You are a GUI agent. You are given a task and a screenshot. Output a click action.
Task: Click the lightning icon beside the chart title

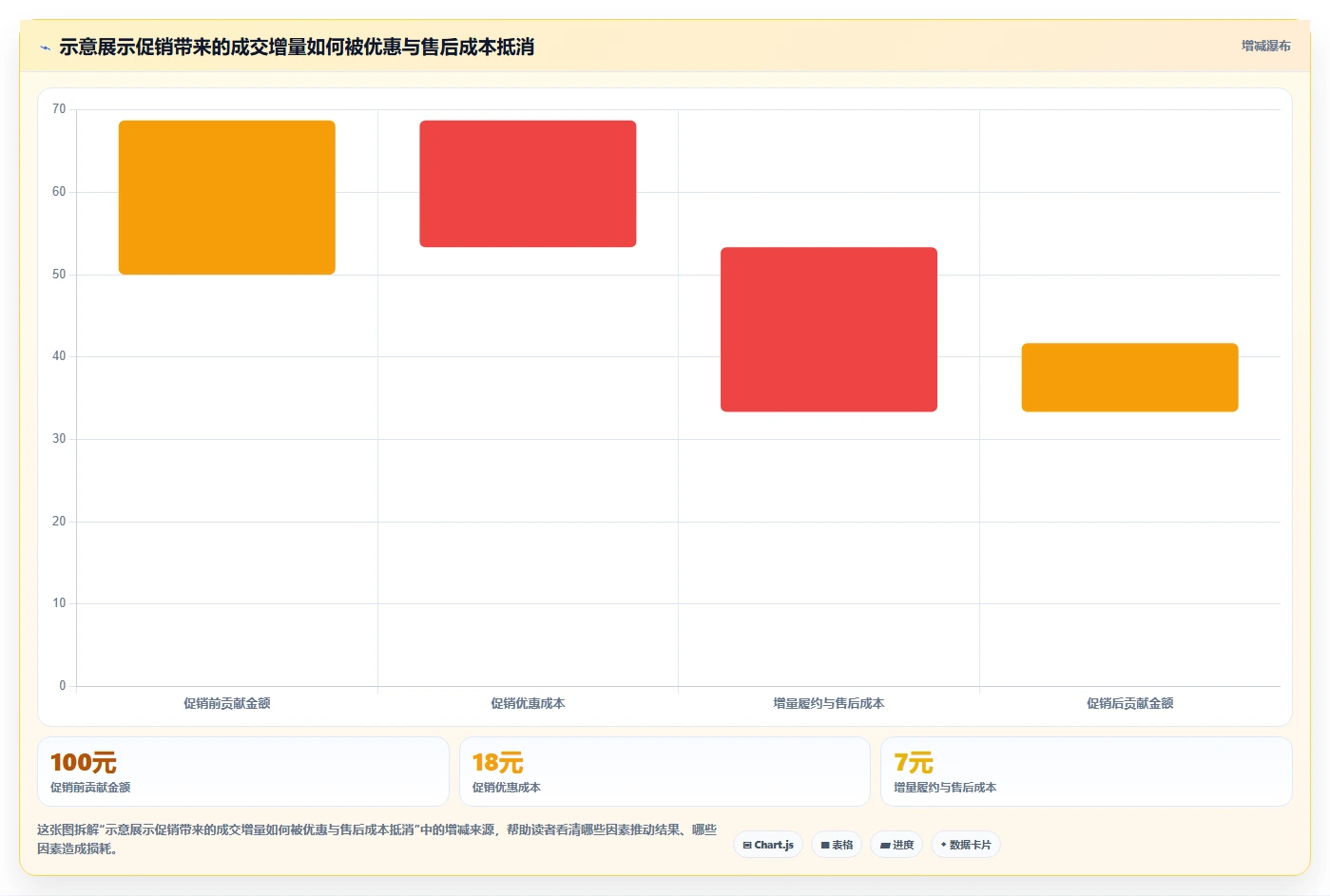(45, 48)
